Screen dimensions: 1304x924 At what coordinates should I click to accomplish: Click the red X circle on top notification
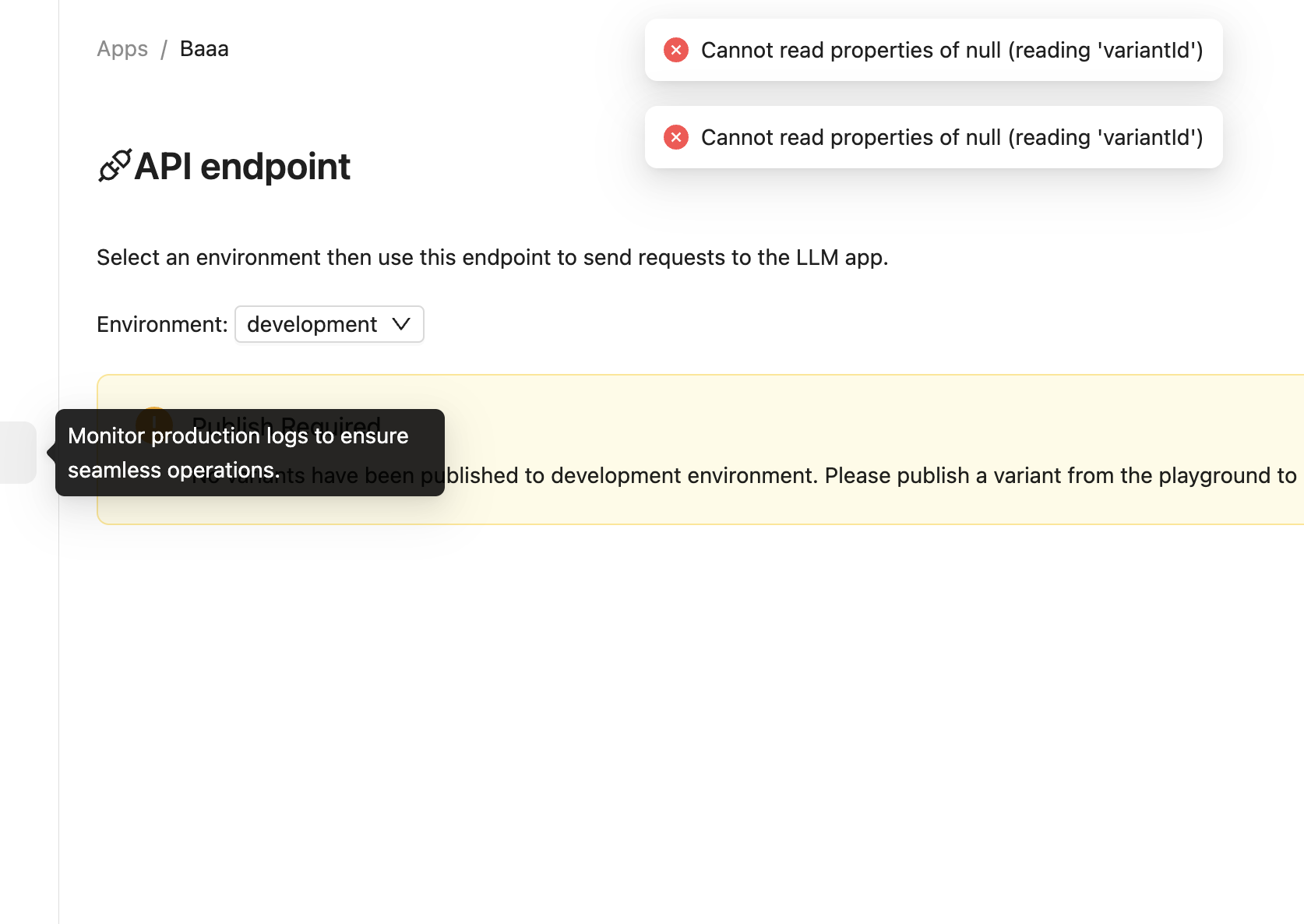point(676,50)
